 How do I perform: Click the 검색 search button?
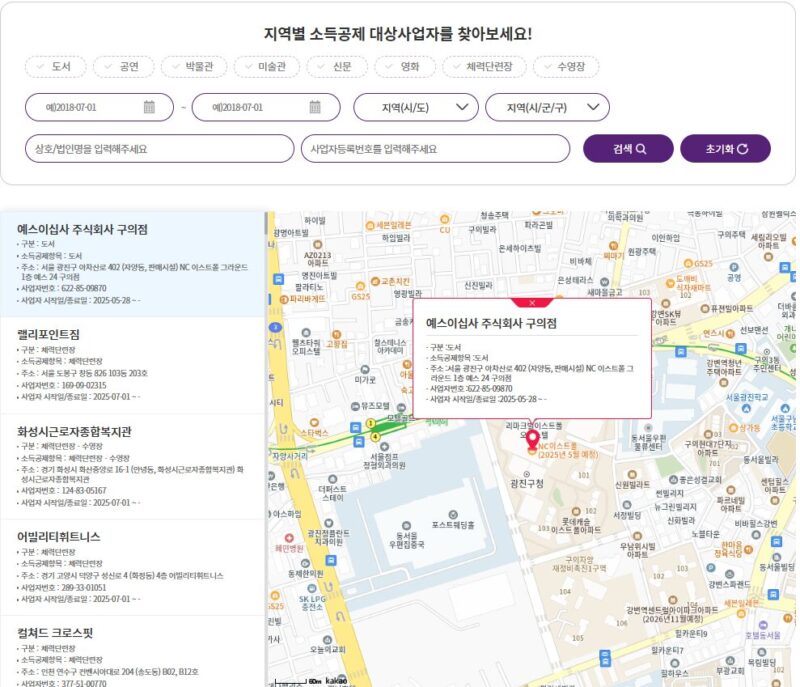pyautogui.click(x=628, y=149)
